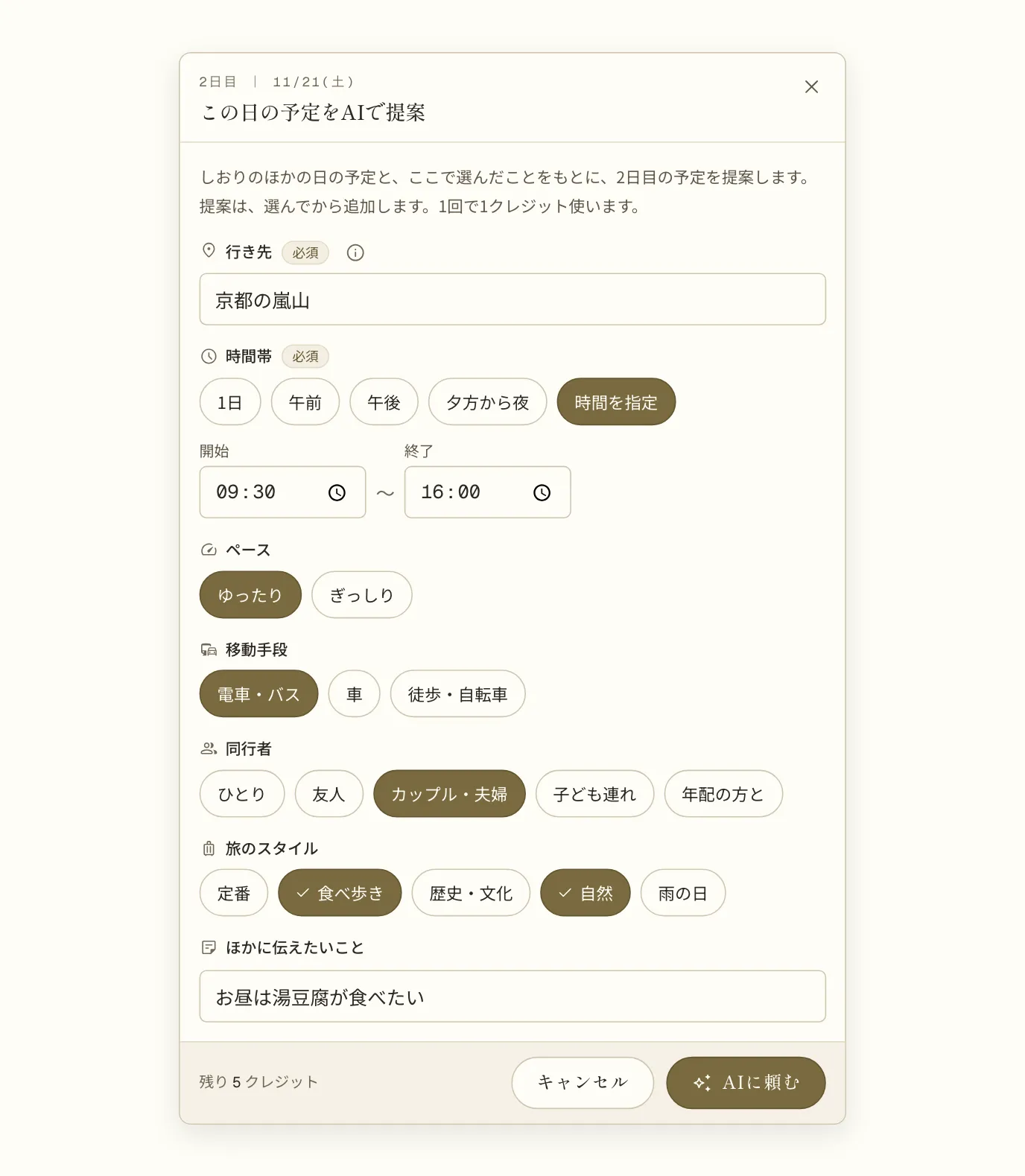Click the notes field with お昼は湯豆腐が食べたい
Image resolution: width=1025 pixels, height=1176 pixels.
[512, 997]
